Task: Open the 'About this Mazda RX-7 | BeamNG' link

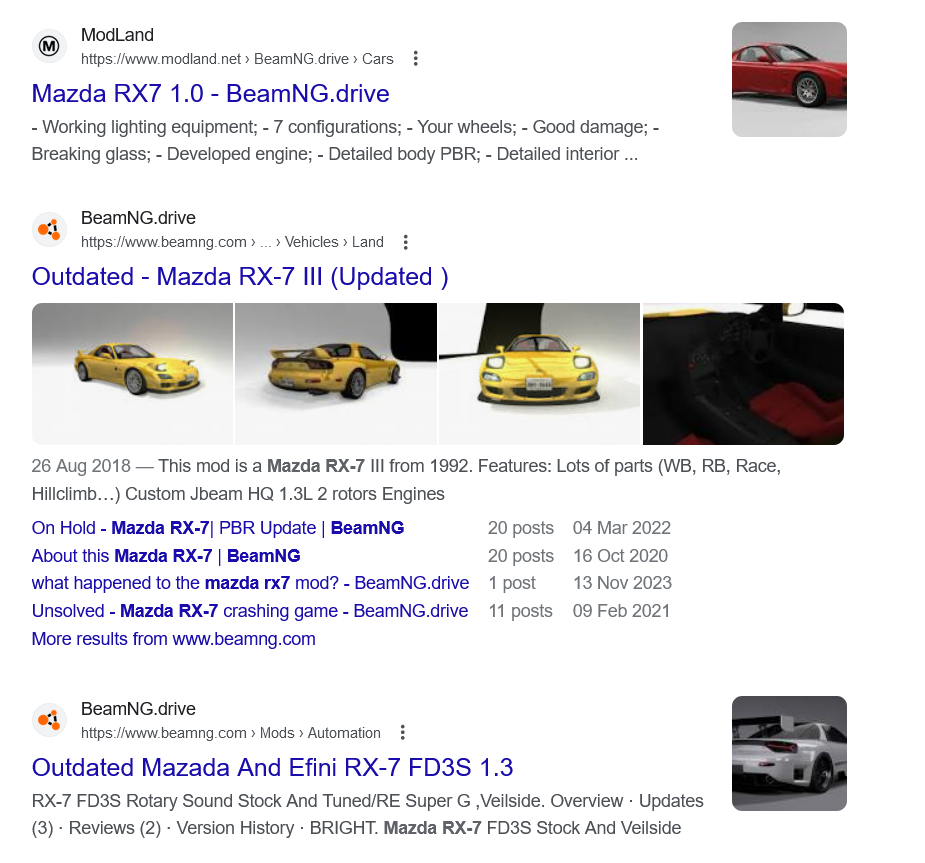Action: coord(166,556)
